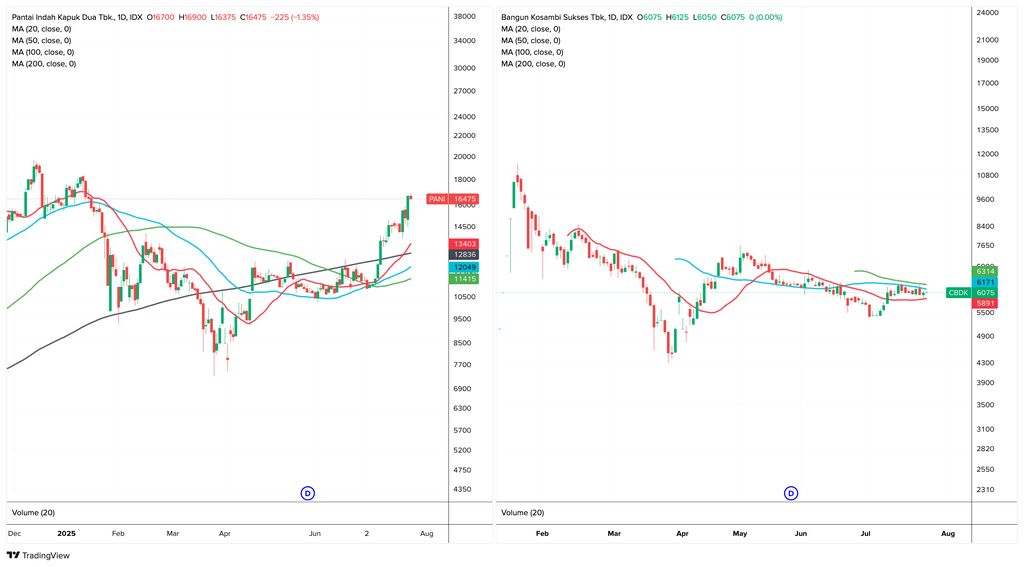
Task: Click the May label on CBDK time axis
Action: coord(740,534)
